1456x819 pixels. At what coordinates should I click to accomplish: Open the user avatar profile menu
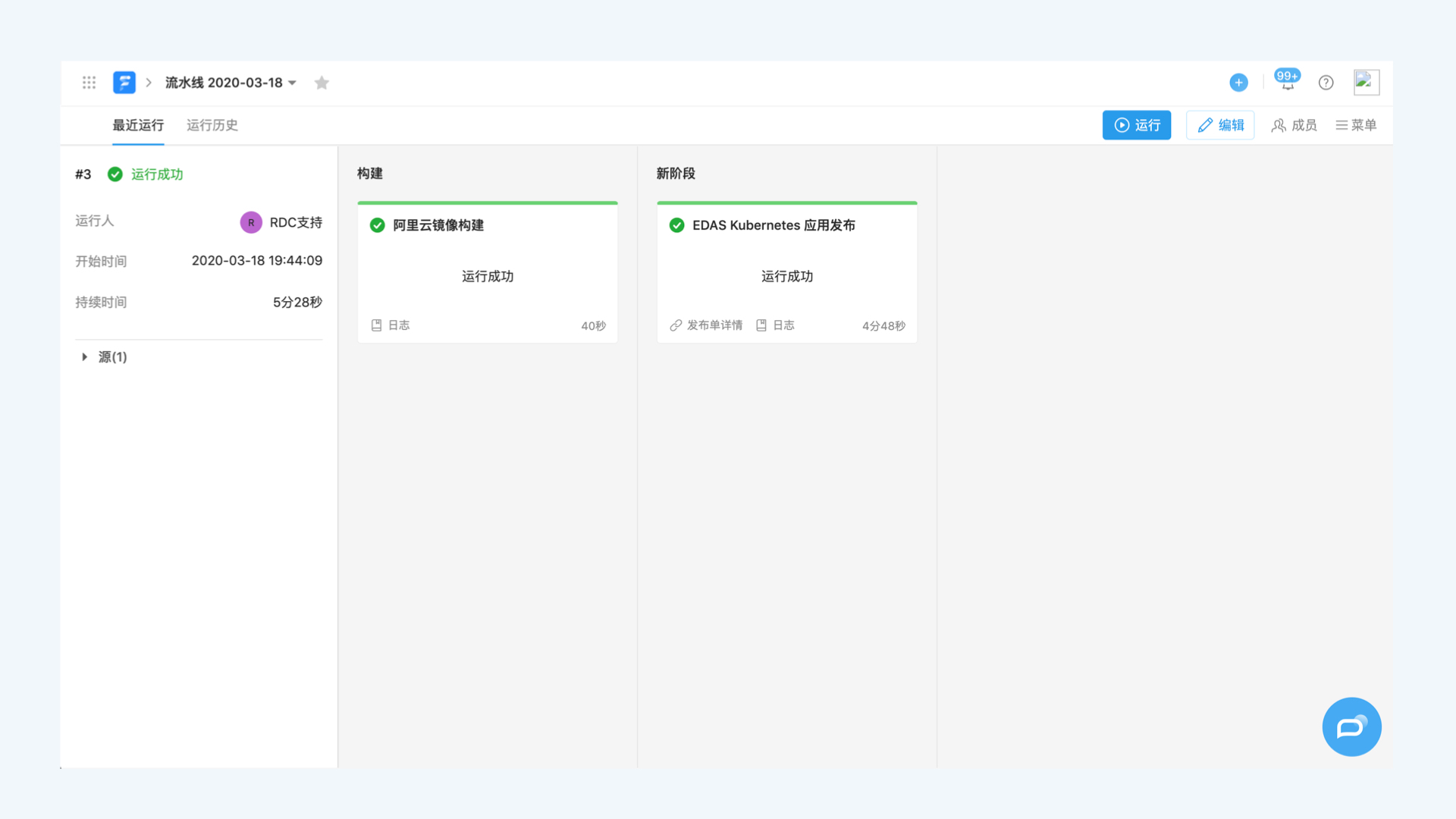pos(1367,82)
